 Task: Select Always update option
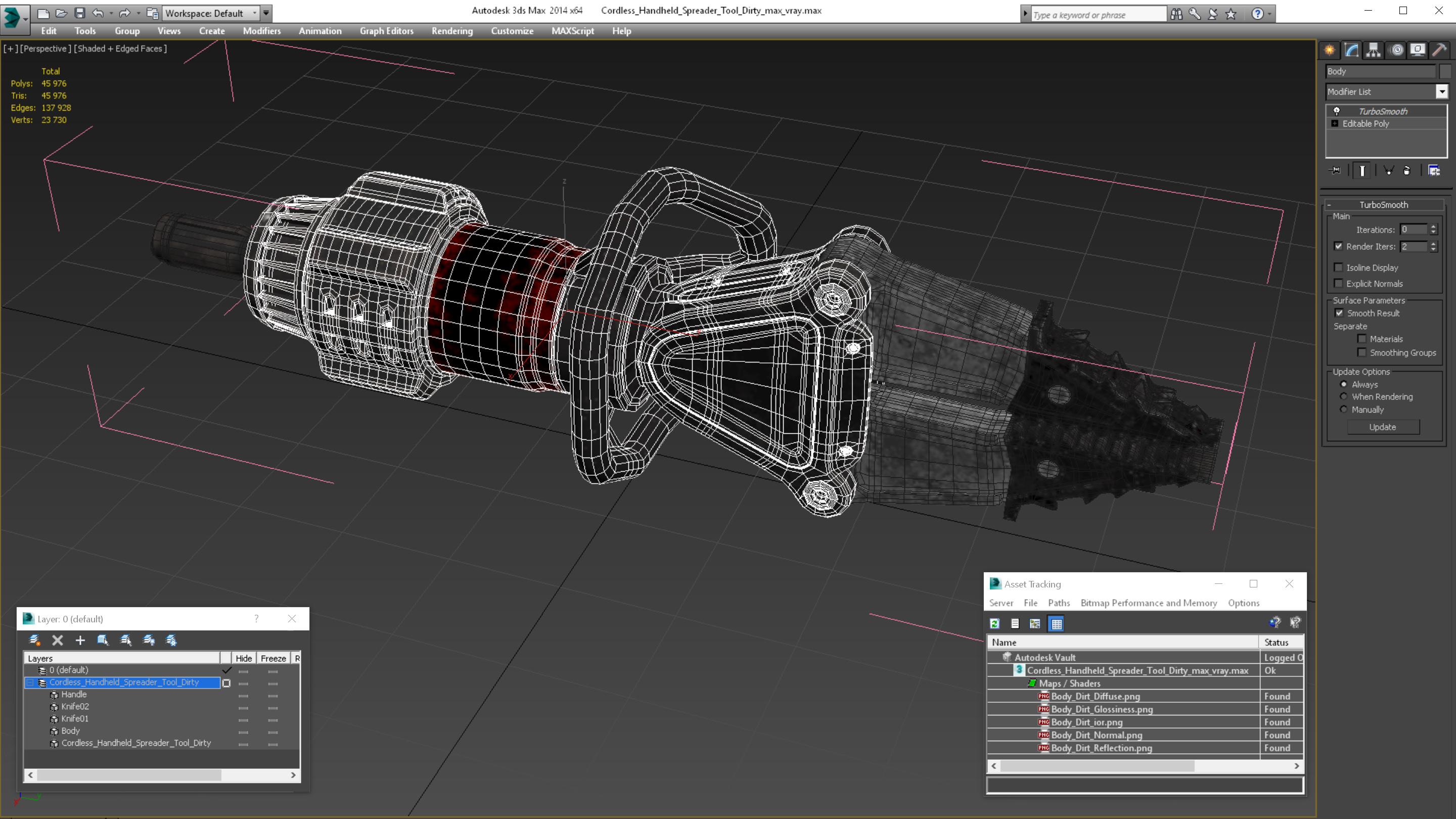click(1344, 384)
